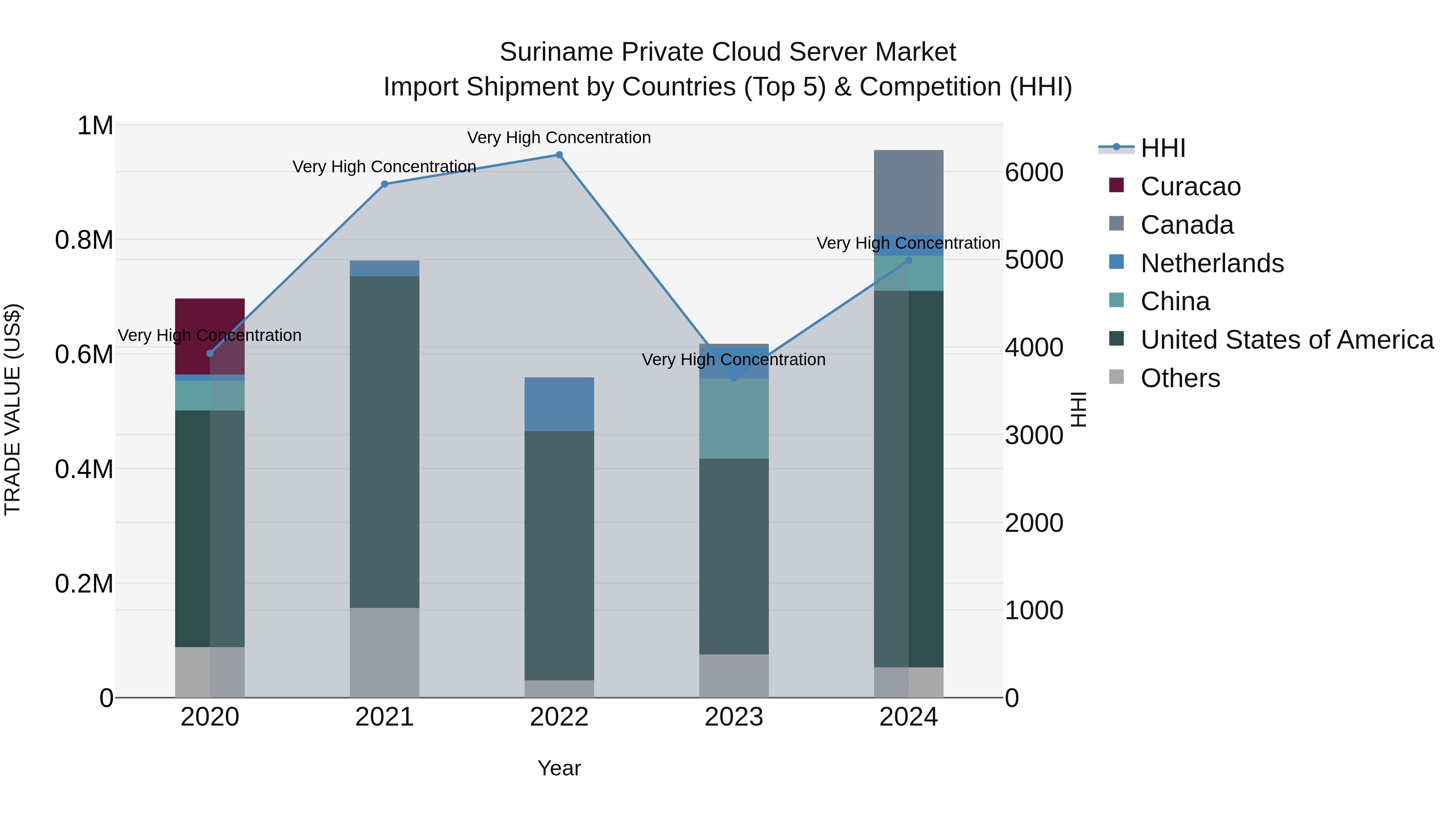Screen dimensions: 1456x819
Task: Click the Curacao bar segment in 2020
Action: (x=210, y=336)
